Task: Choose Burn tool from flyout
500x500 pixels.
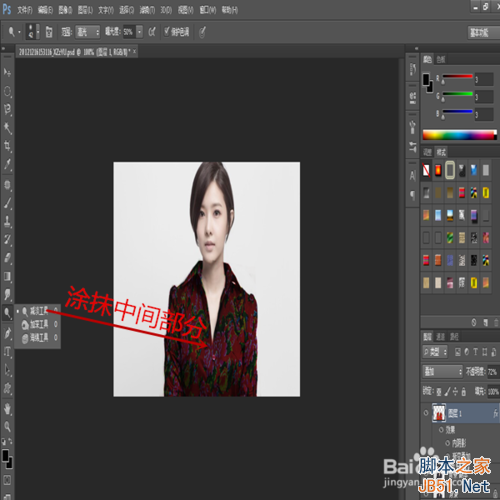Action: (x=39, y=324)
